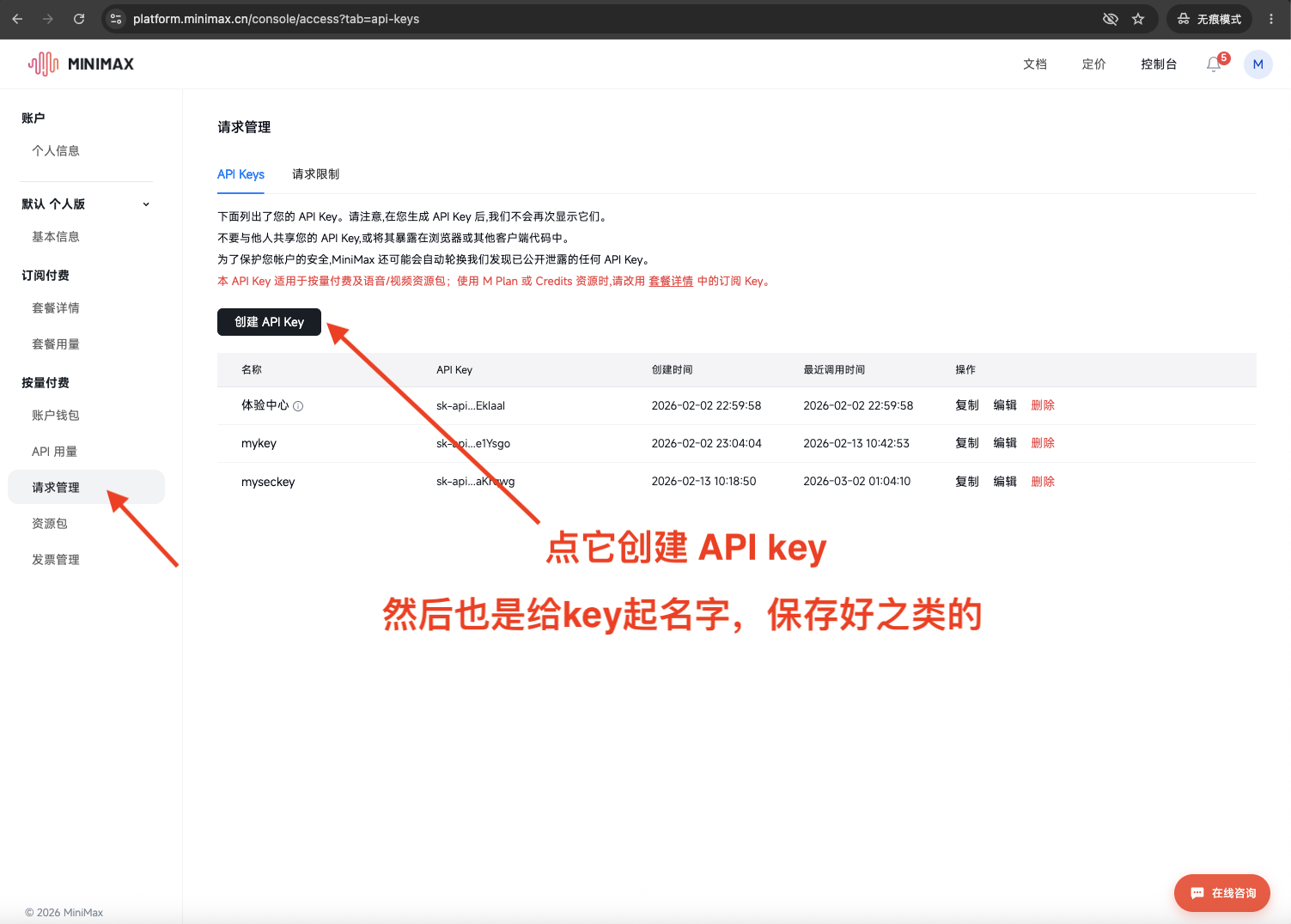Edit the mykey entry

1005,443
